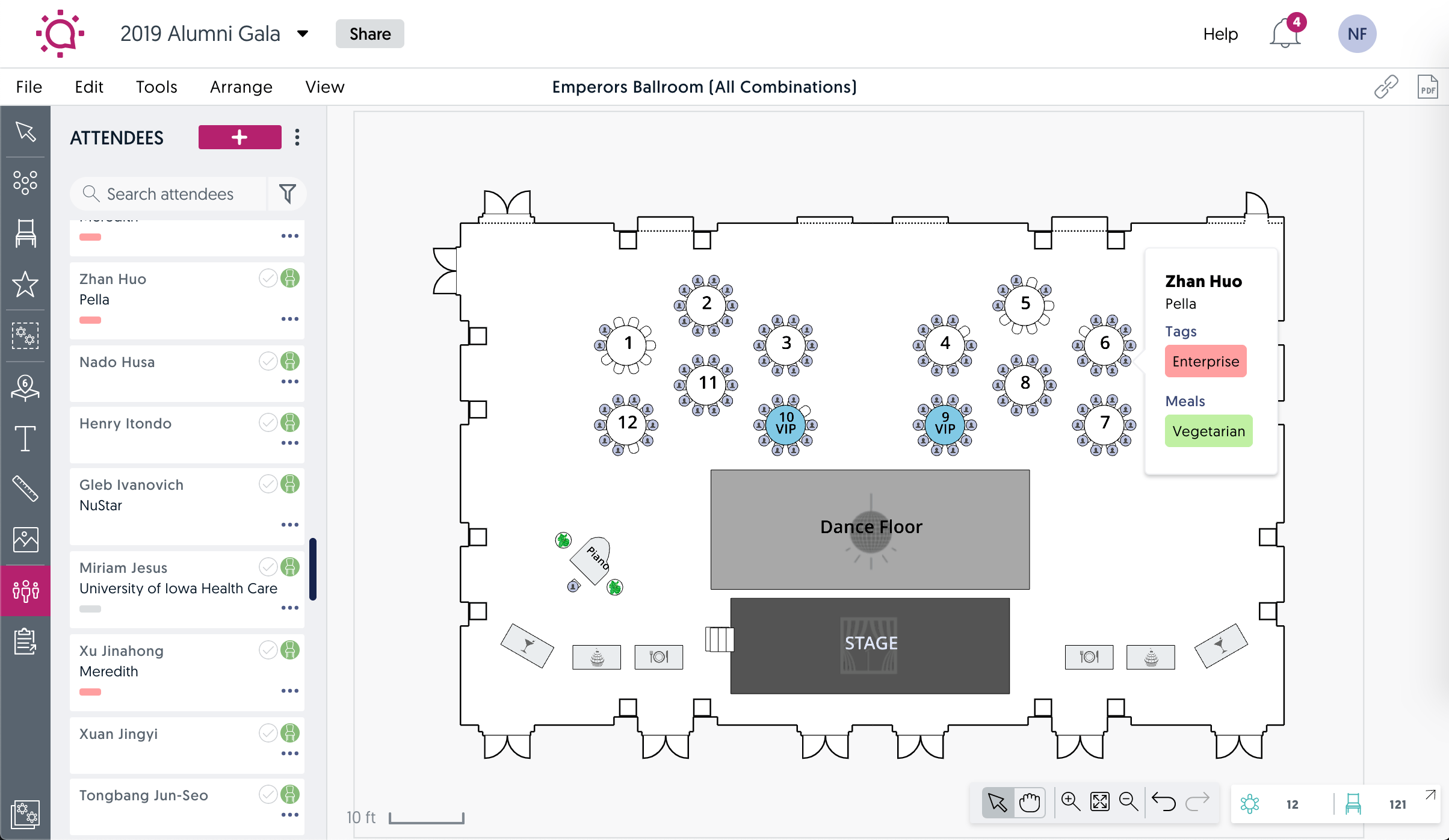
Task: Toggle the green seat icon for Zhan Huo
Action: pos(290,278)
